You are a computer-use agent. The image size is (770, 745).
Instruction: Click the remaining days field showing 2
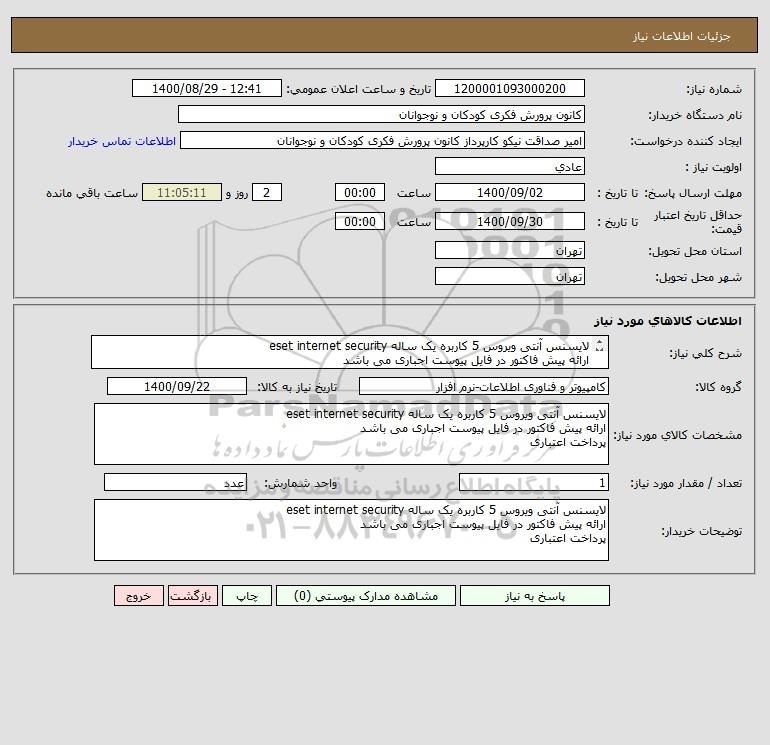point(267,193)
